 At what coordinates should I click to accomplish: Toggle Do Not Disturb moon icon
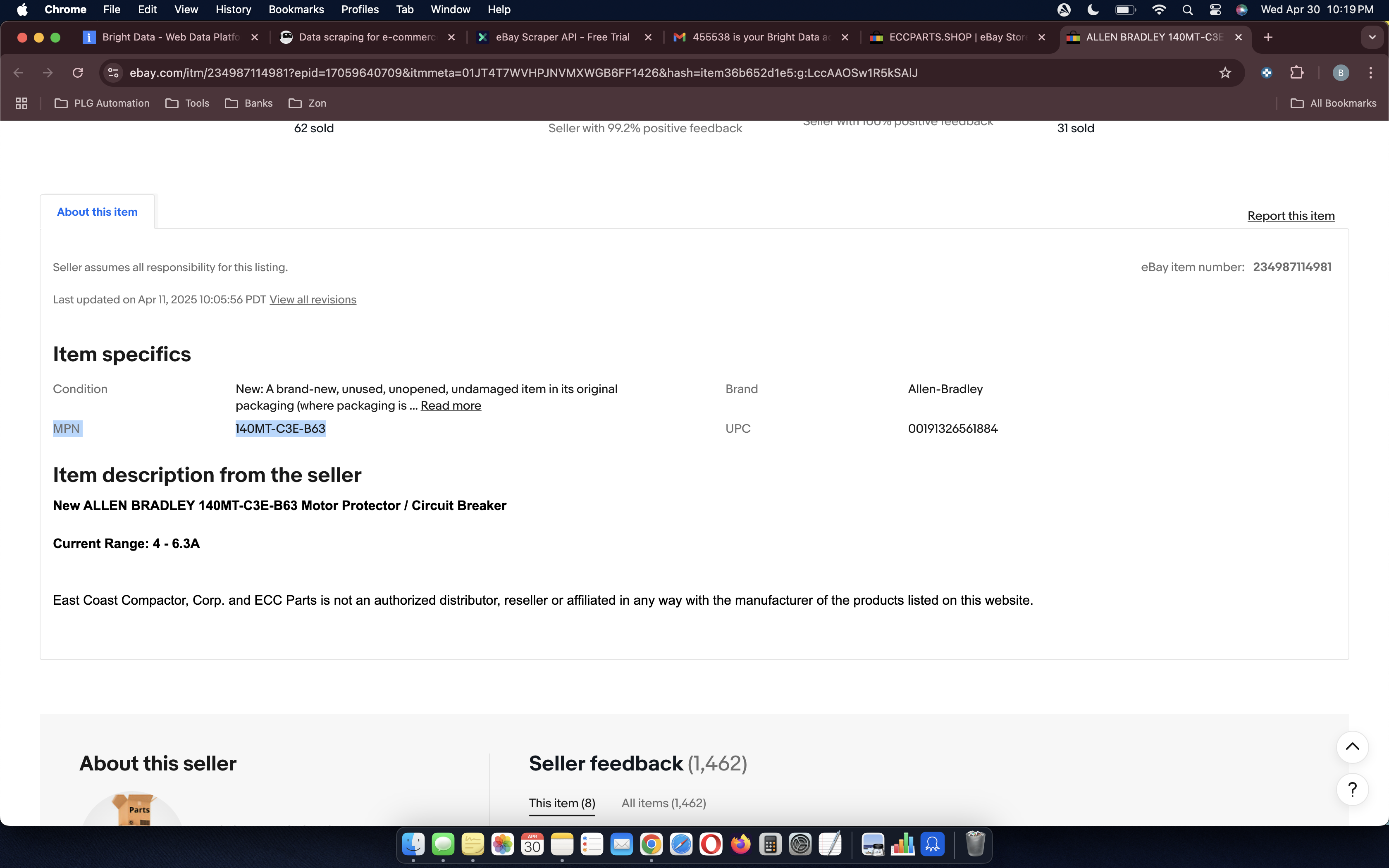1093,10
